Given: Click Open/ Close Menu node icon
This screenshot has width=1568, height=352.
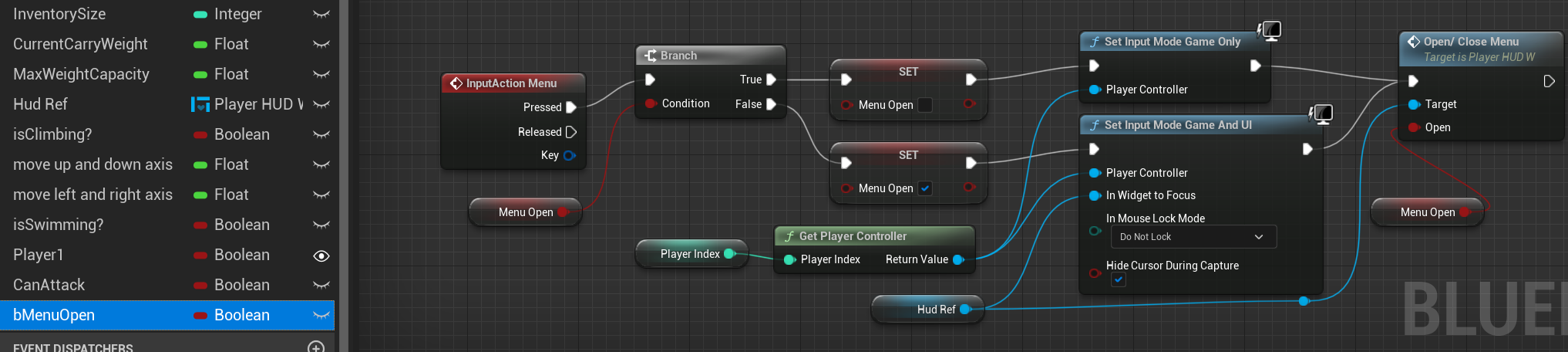Looking at the screenshot, I should (x=1414, y=42).
